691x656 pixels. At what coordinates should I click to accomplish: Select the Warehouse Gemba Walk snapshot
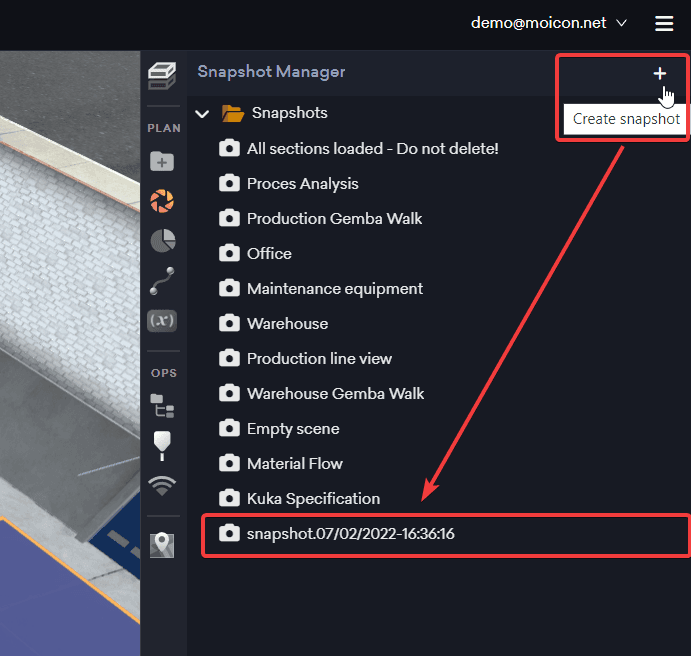(x=335, y=394)
